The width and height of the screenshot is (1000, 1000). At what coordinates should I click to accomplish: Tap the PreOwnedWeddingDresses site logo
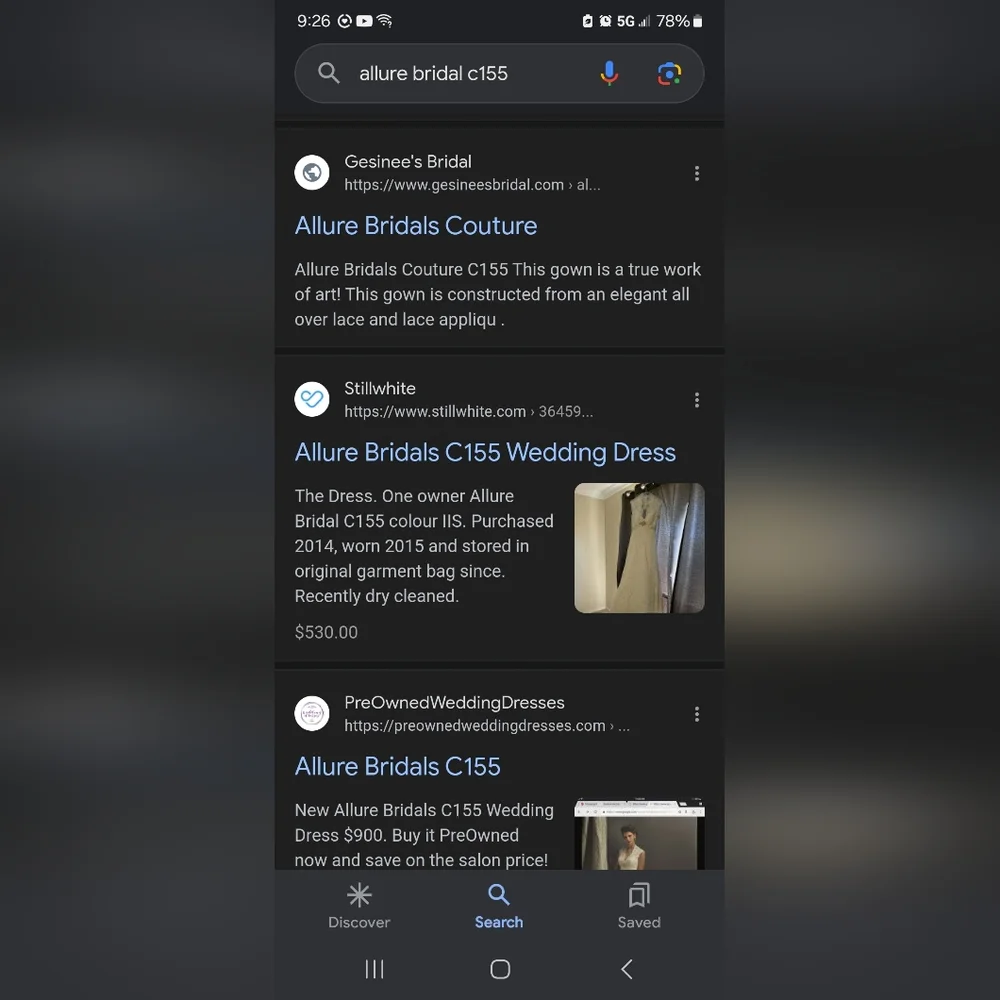(312, 713)
